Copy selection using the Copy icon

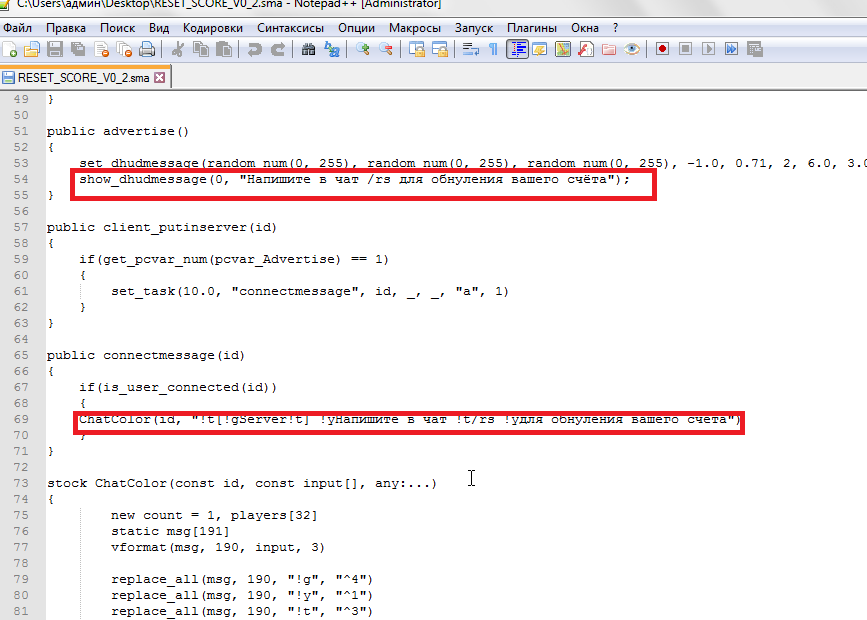pyautogui.click(x=201, y=50)
